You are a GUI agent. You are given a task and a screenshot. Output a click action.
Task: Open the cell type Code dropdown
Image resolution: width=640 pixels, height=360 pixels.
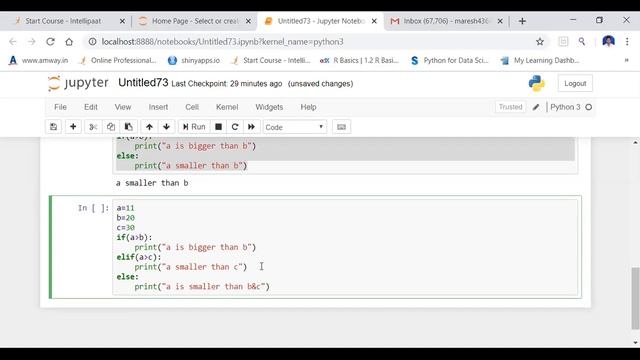294,127
